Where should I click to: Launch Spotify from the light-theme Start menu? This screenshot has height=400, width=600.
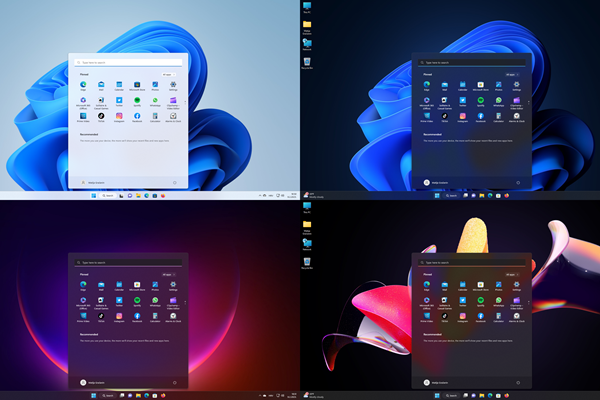tap(137, 100)
